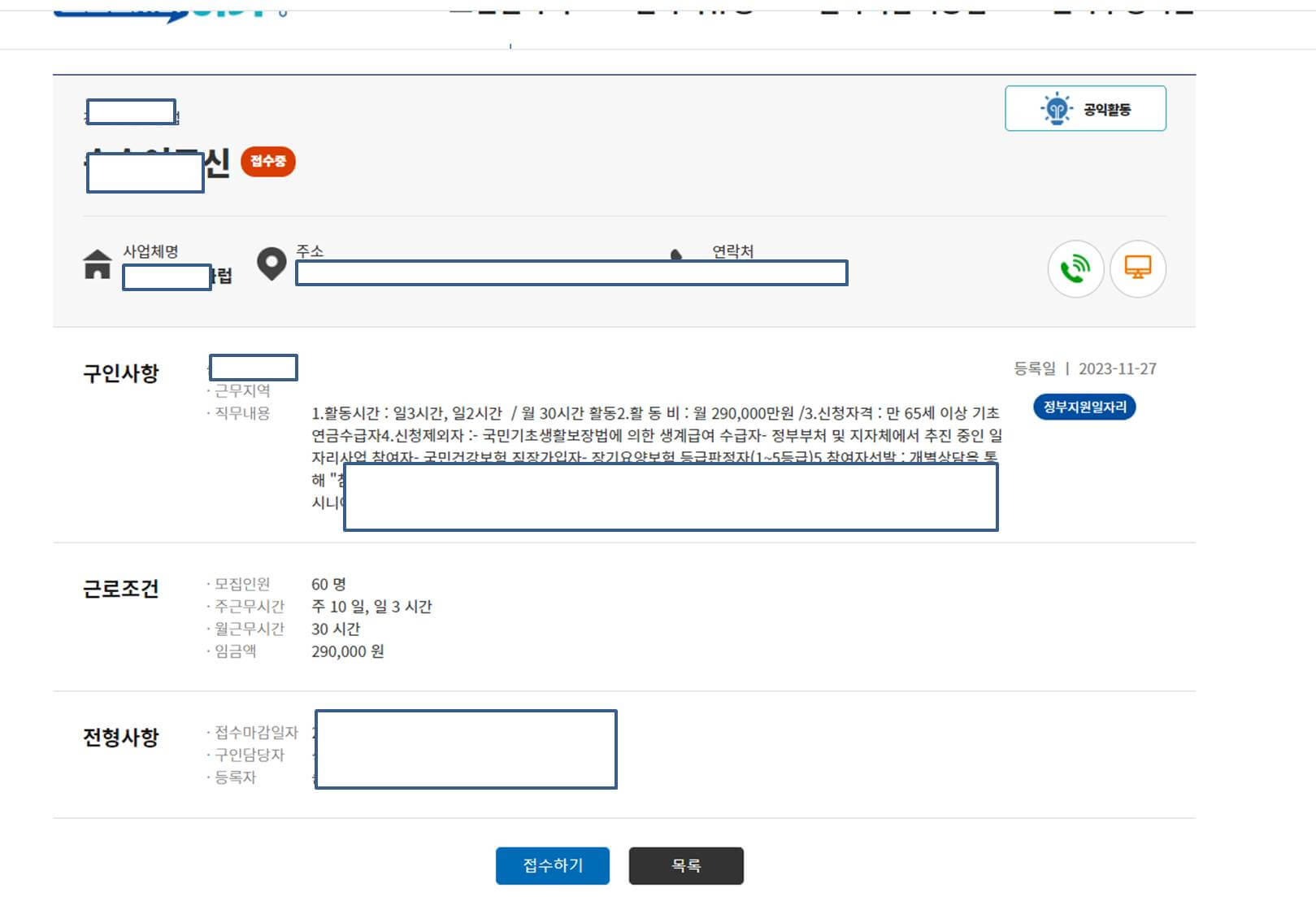Click the lightbulb icon inside the 공익활동 badge

tap(1055, 107)
